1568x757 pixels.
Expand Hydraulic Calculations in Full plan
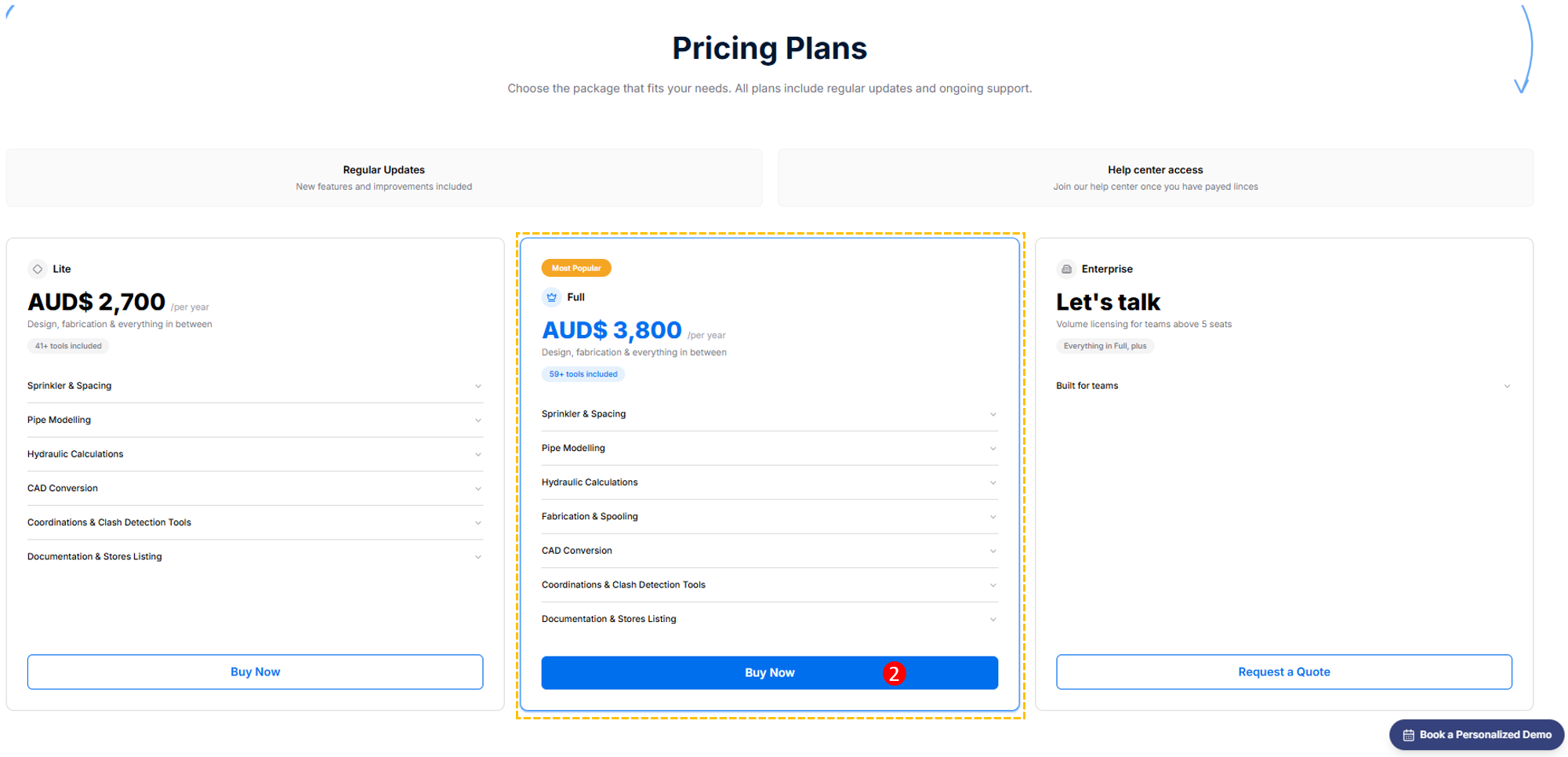coord(769,482)
